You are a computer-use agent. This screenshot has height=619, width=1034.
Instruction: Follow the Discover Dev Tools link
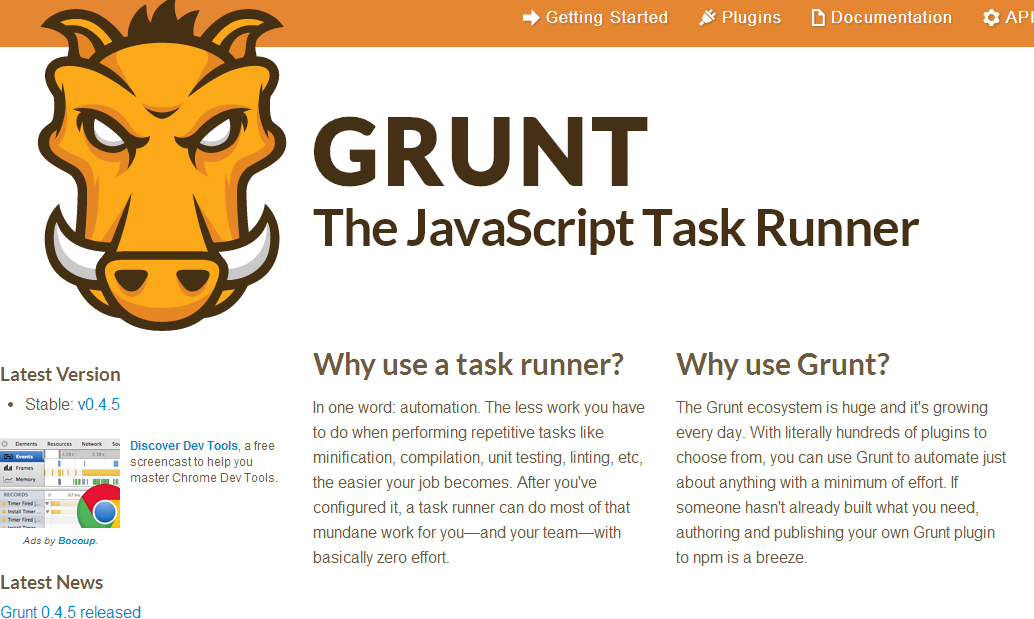click(184, 446)
